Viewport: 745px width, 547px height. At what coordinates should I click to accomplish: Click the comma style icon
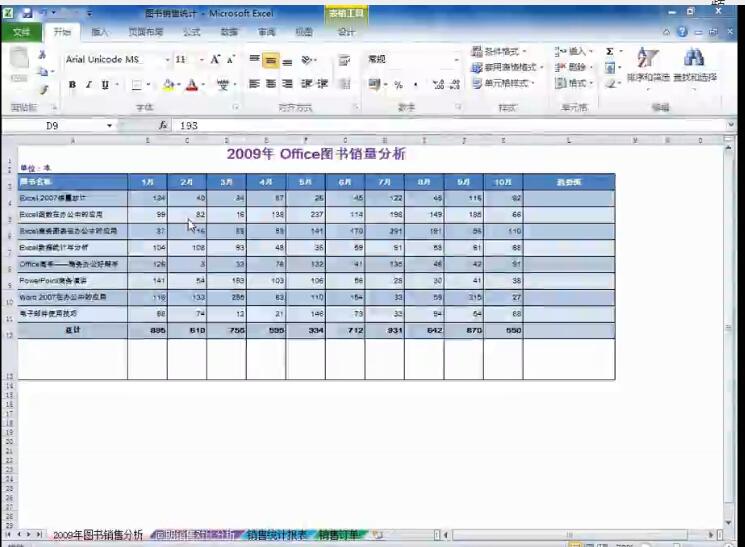[416, 85]
